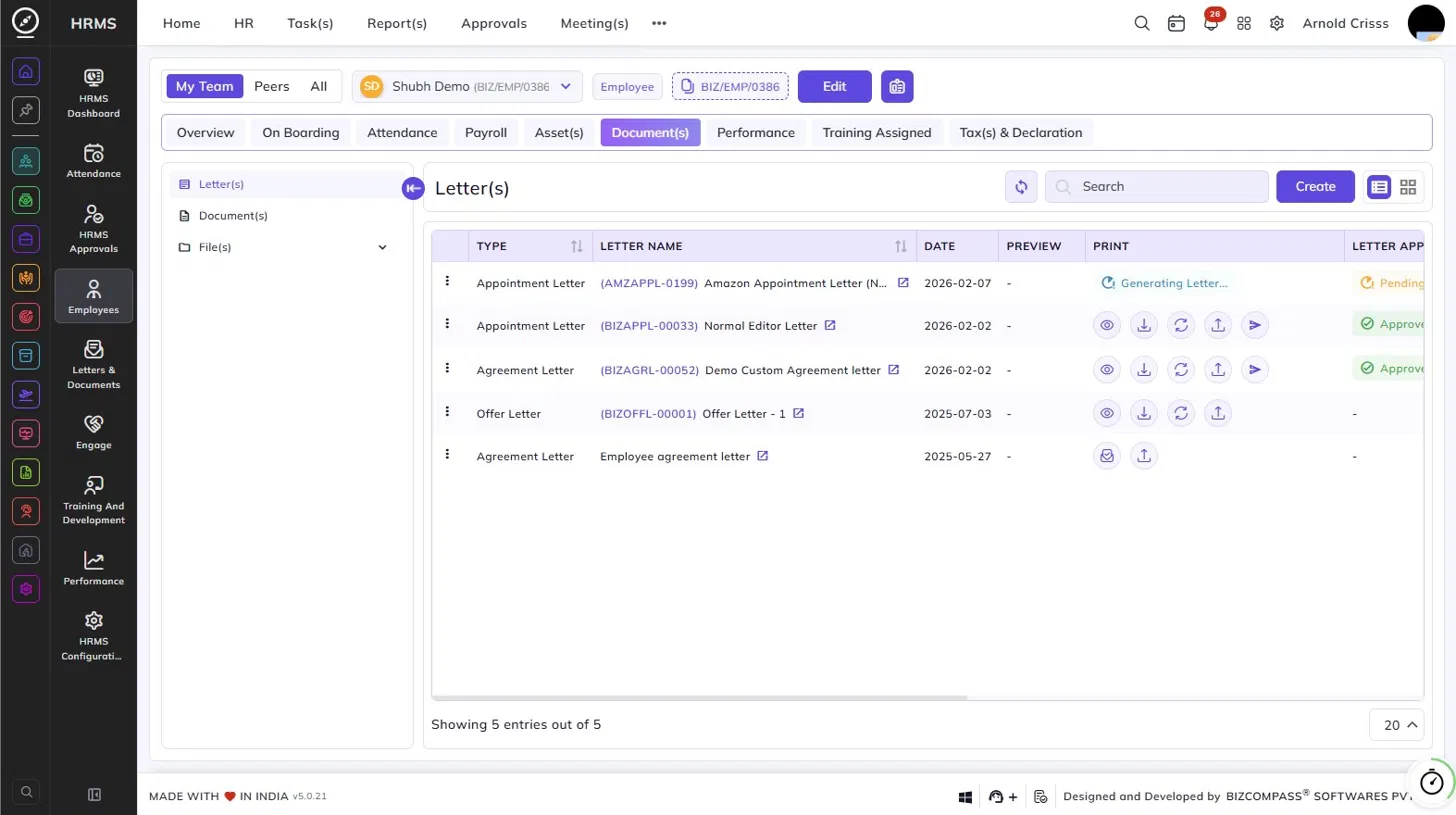
Task: Open the more options ellipsis after Meeting(s)
Action: point(658,23)
